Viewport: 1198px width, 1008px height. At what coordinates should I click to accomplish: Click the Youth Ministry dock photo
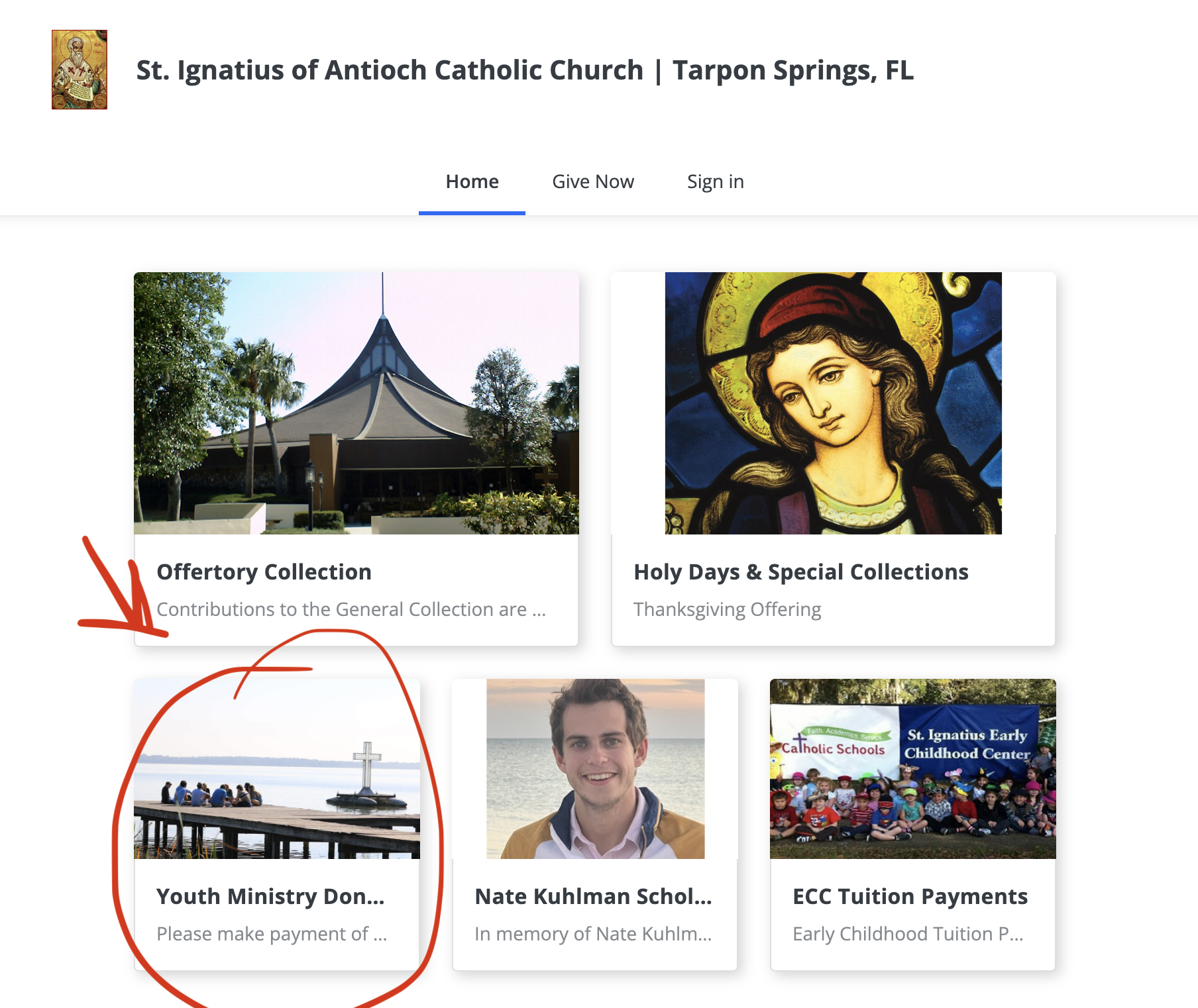coord(276,770)
